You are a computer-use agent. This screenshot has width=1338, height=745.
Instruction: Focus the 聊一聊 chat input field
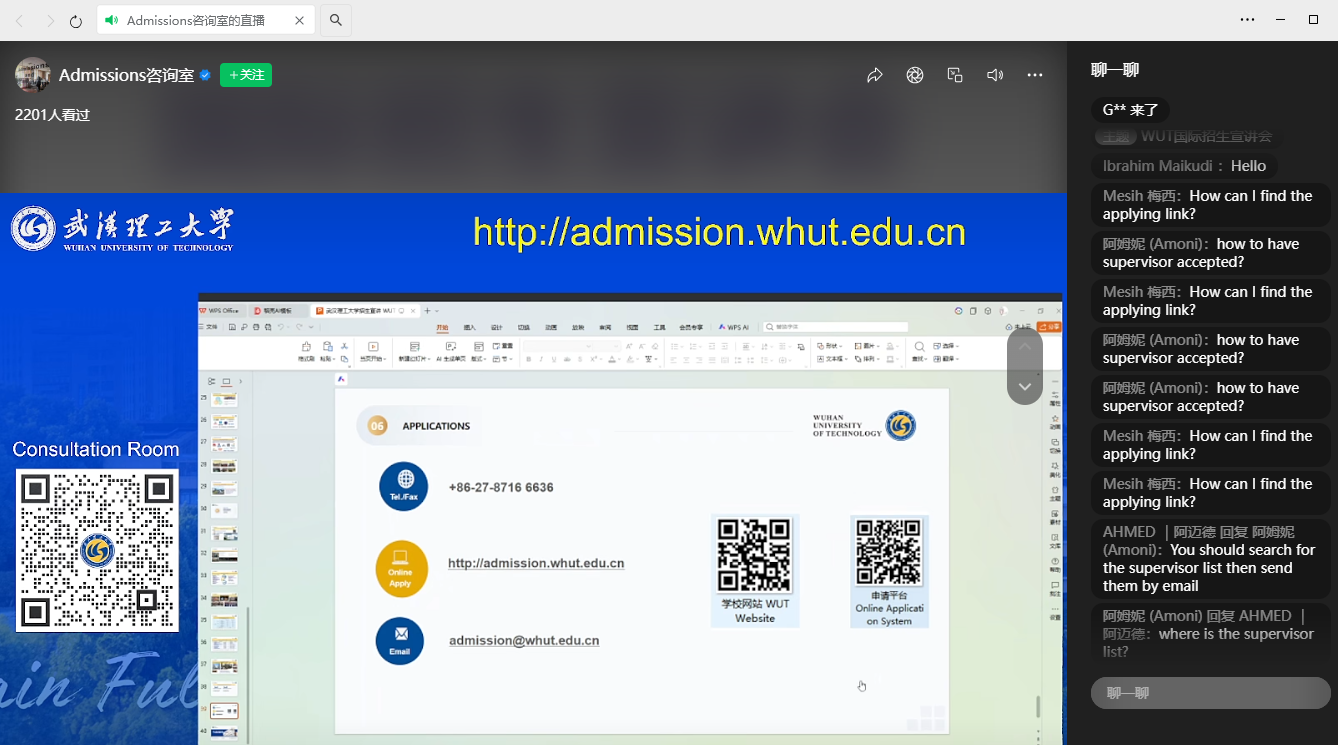(x=1211, y=693)
